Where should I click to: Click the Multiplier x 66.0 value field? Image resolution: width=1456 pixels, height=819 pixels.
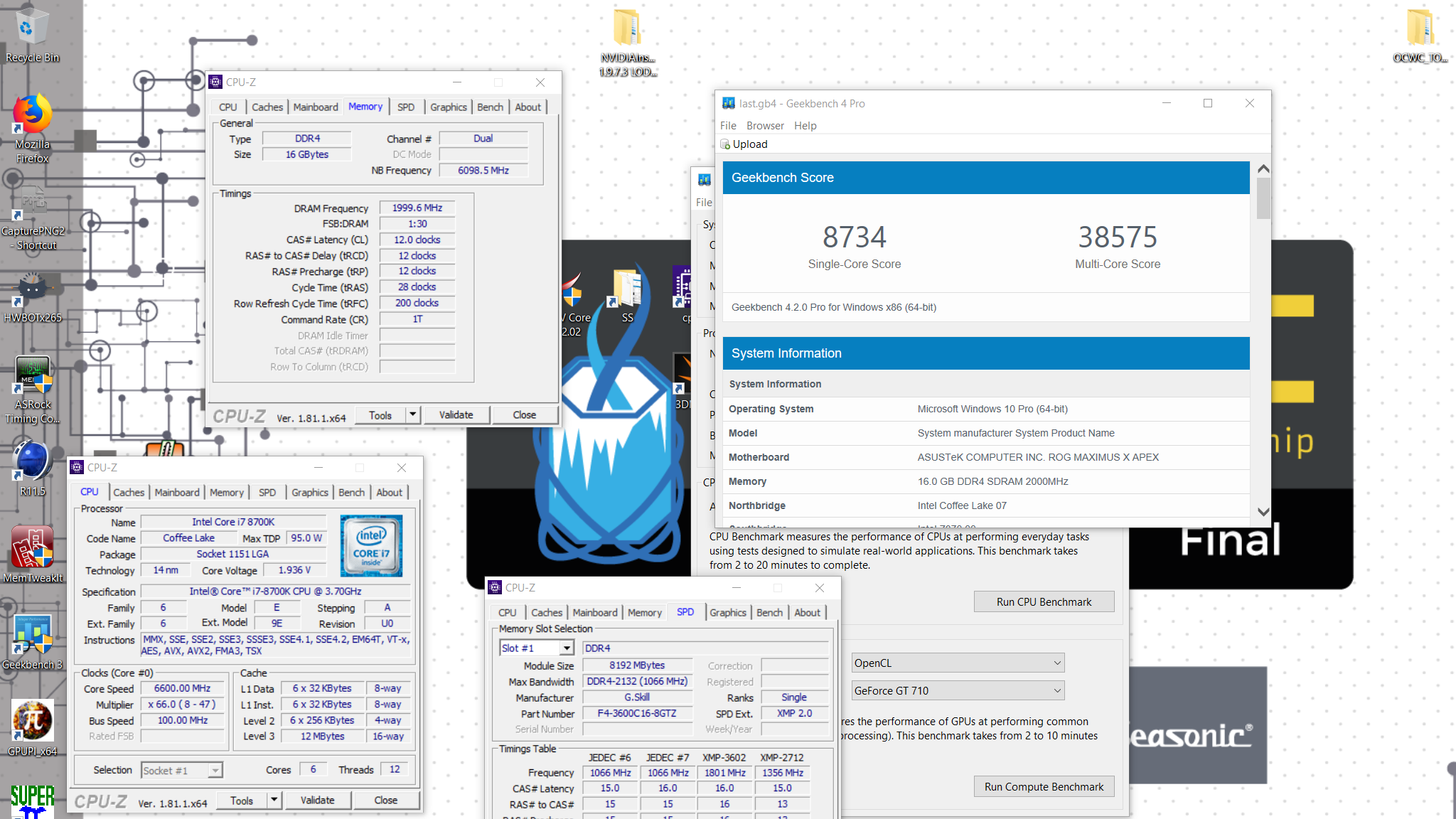point(182,705)
